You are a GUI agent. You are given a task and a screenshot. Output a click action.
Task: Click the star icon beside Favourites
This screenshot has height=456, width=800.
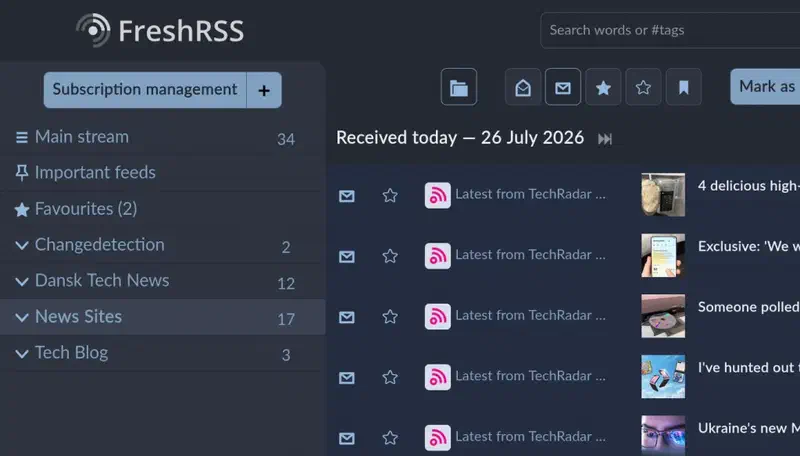click(21, 210)
